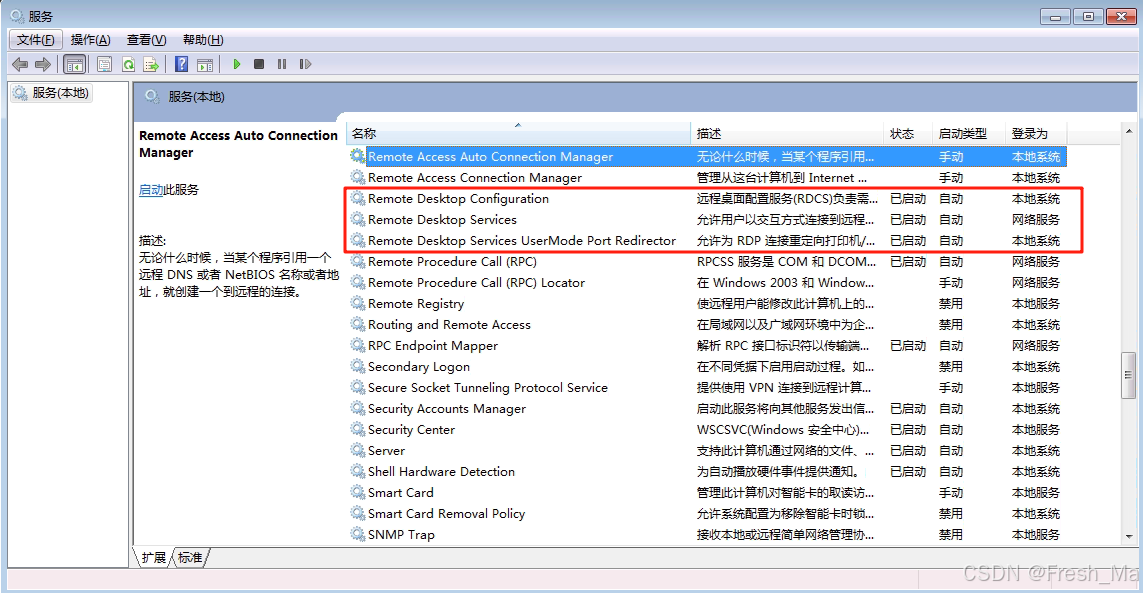1143x593 pixels.
Task: Select the Remote Access Auto Connection Manager row
Action: (707, 156)
